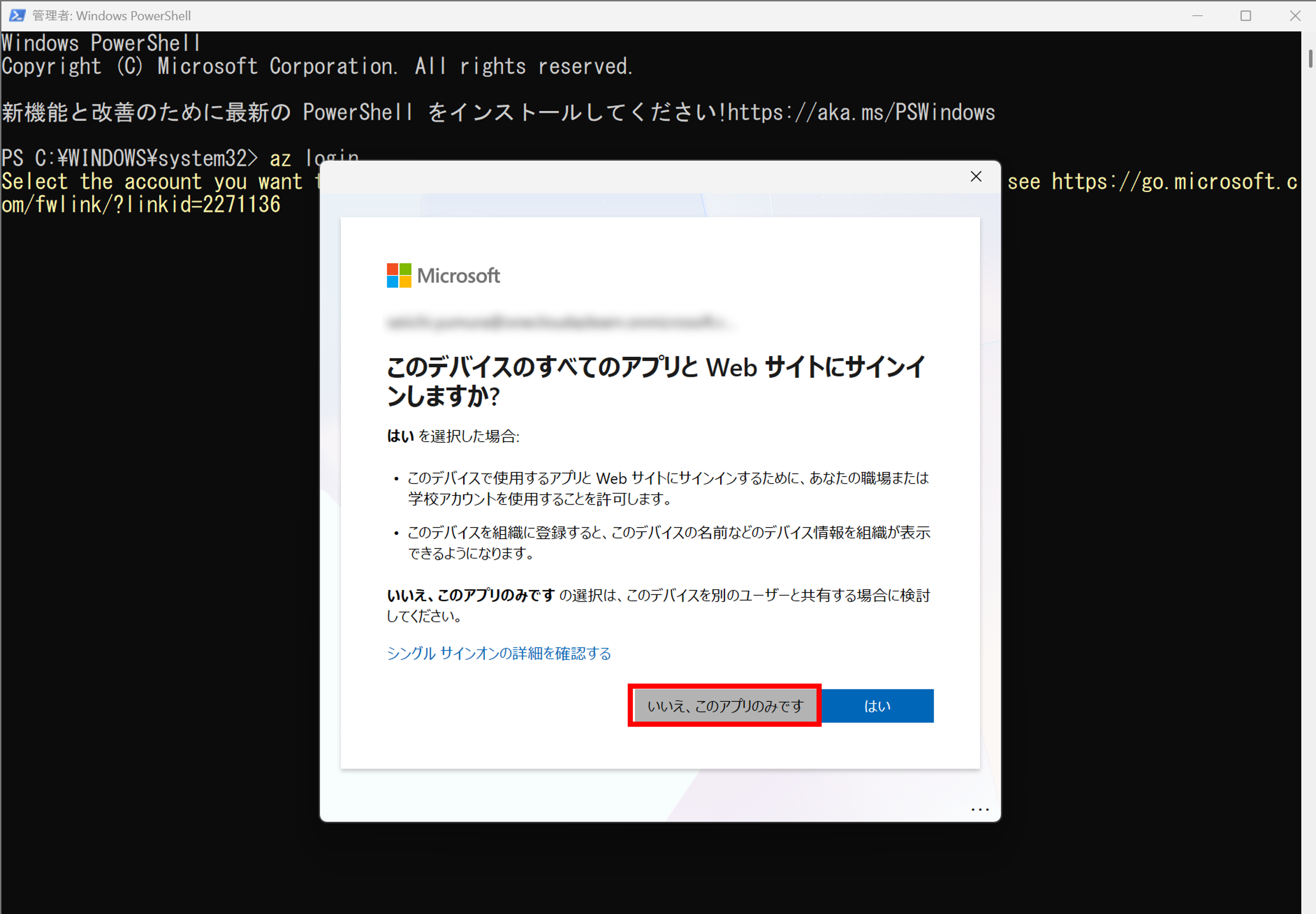Click the bullet text about デバイス情報を組織が表示

tap(669, 542)
